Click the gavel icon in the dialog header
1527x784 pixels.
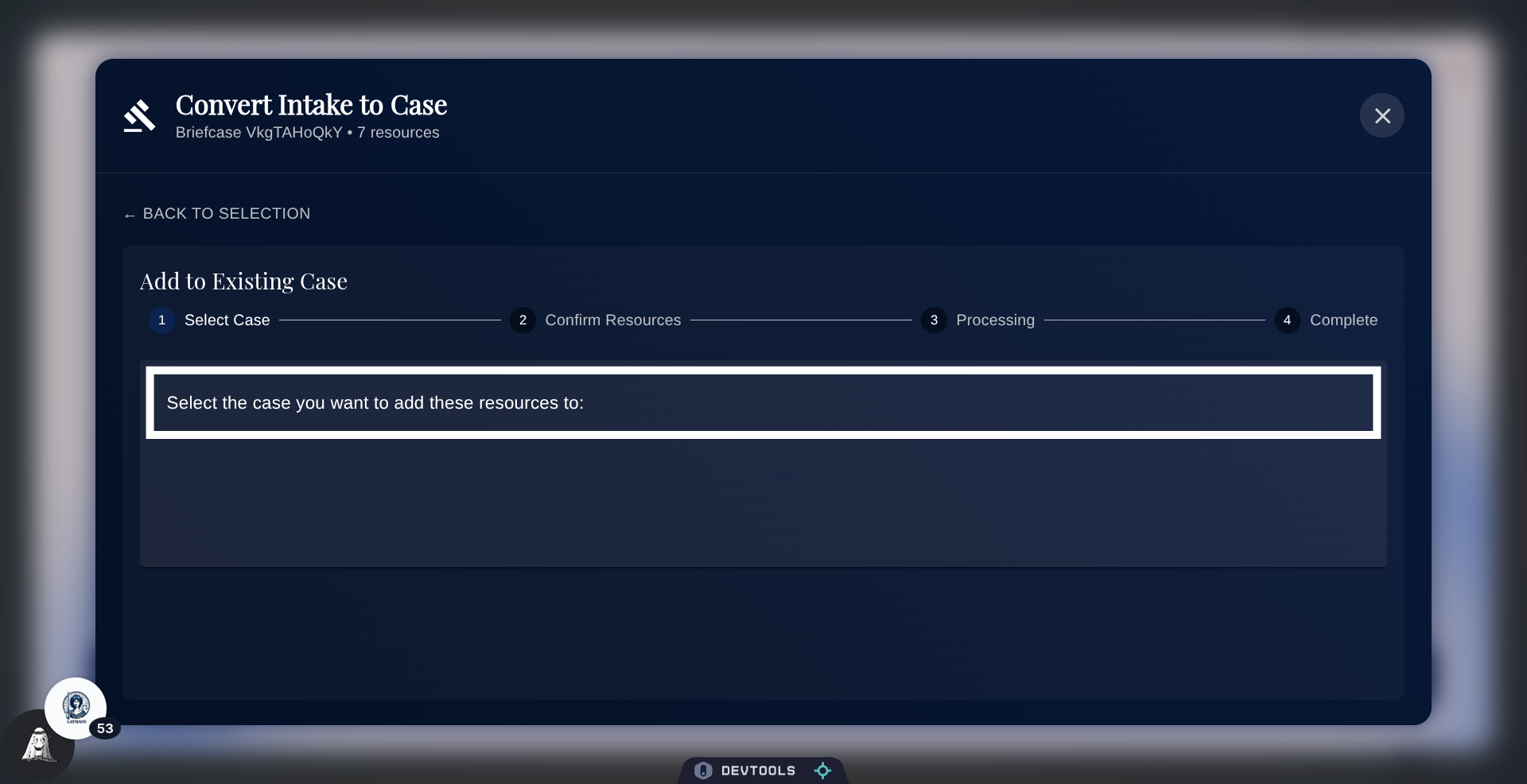point(140,116)
